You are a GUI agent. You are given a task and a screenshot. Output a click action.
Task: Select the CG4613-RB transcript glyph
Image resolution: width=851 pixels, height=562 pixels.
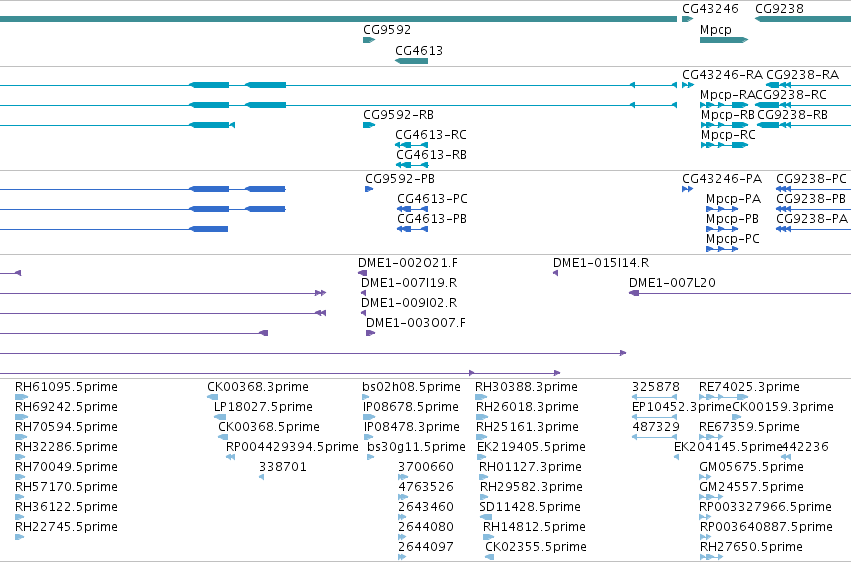[412, 165]
